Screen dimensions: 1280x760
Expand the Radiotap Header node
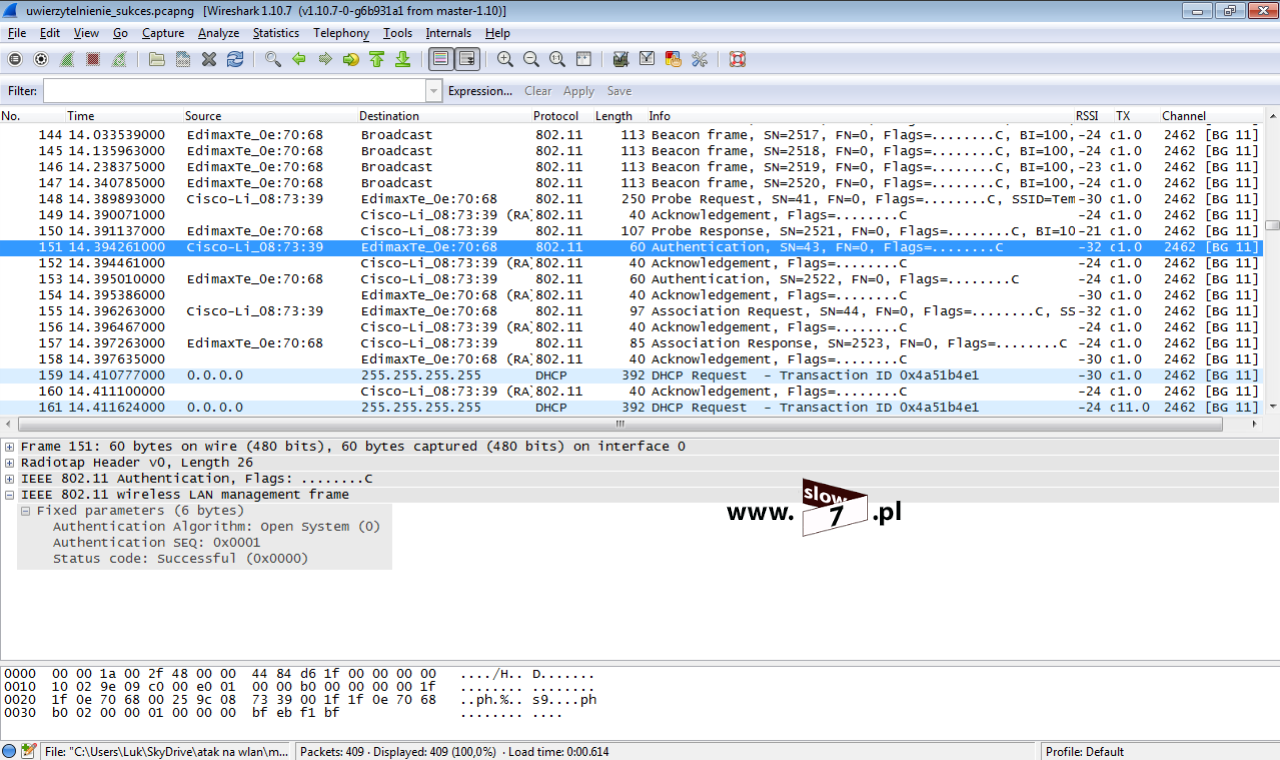[10, 463]
